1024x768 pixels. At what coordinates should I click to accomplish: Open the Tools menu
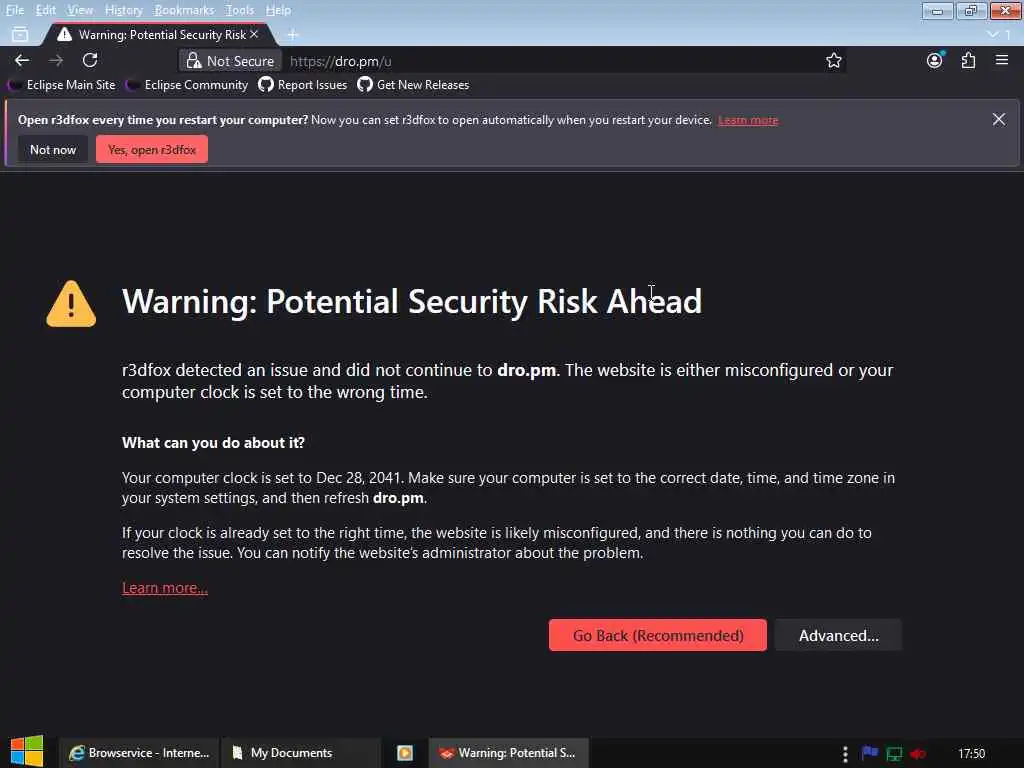240,10
